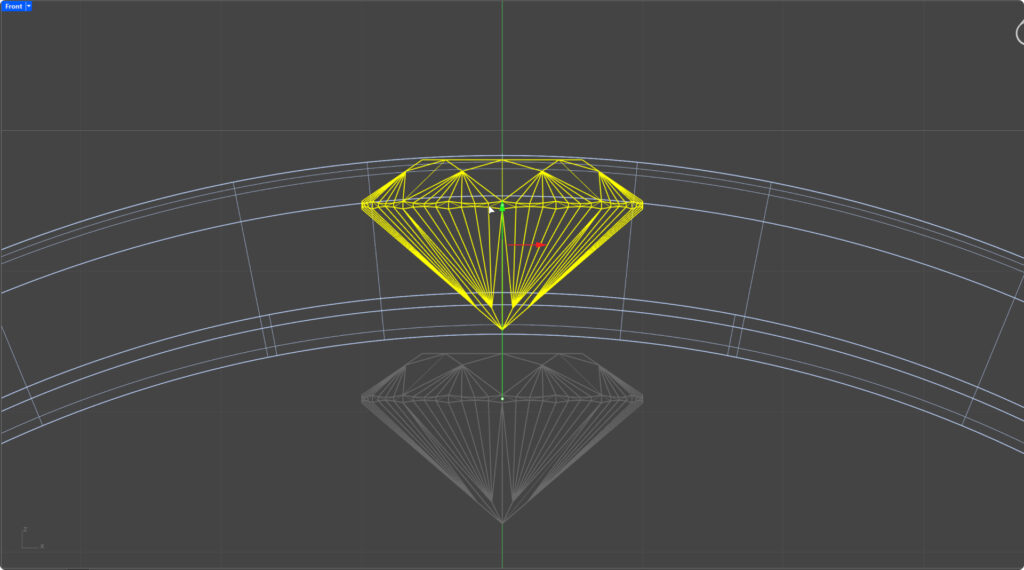Click the red gumball axis shaft
The height and width of the screenshot is (570, 1024).
point(522,244)
